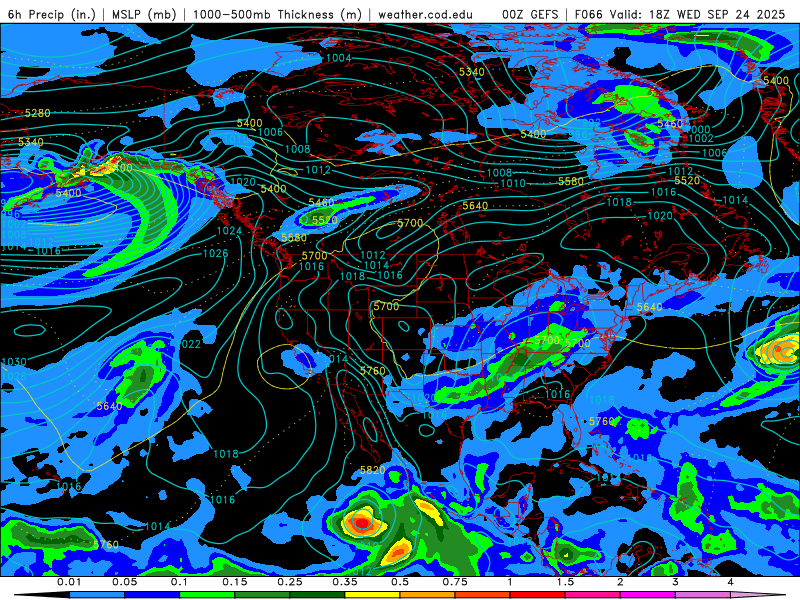The width and height of the screenshot is (800, 600).
Task: Click red precipitation core of Pacific tropical low
Action: pos(362,522)
